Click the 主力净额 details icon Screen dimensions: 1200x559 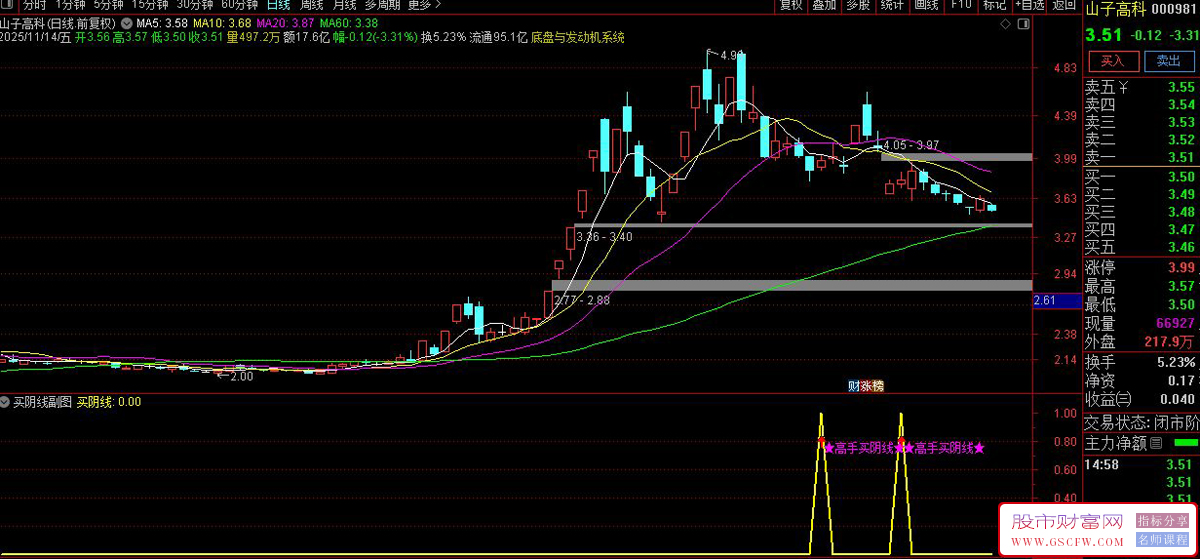click(x=1157, y=441)
